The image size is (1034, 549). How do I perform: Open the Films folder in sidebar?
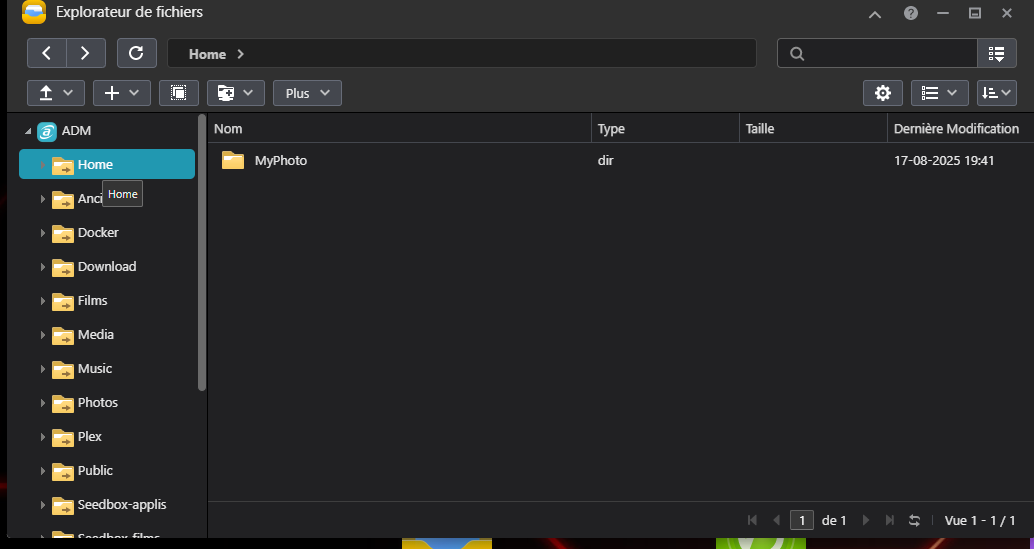pyautogui.click(x=92, y=300)
